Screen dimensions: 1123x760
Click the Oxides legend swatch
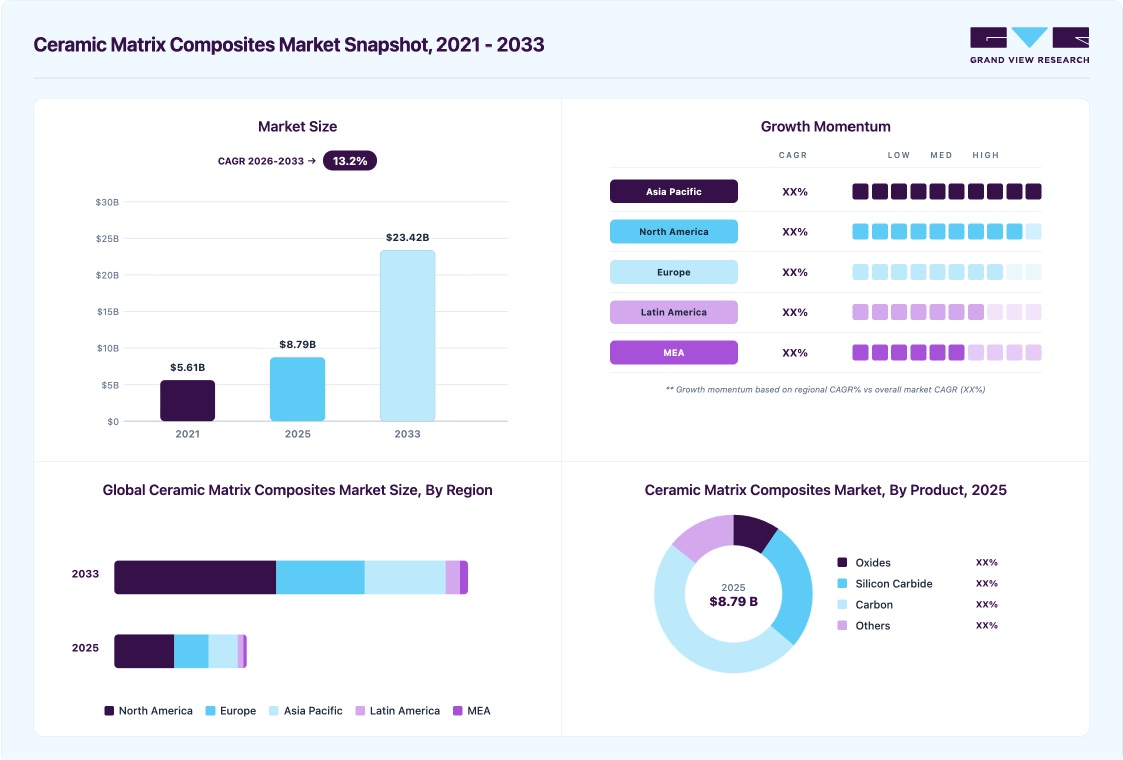pos(842,562)
